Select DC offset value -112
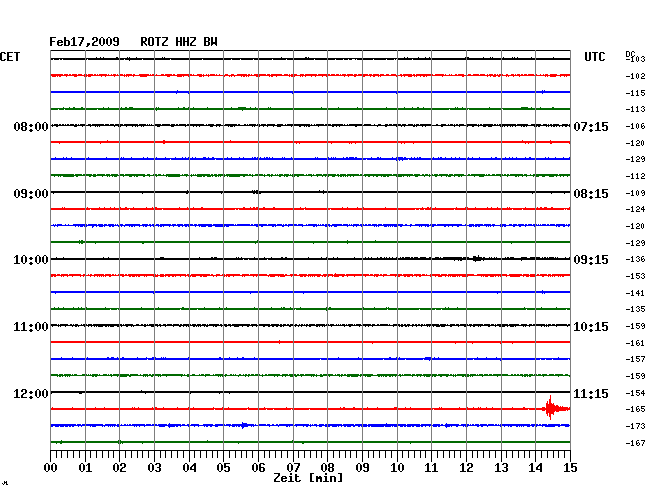The height and width of the screenshot is (494, 650). coord(636,177)
